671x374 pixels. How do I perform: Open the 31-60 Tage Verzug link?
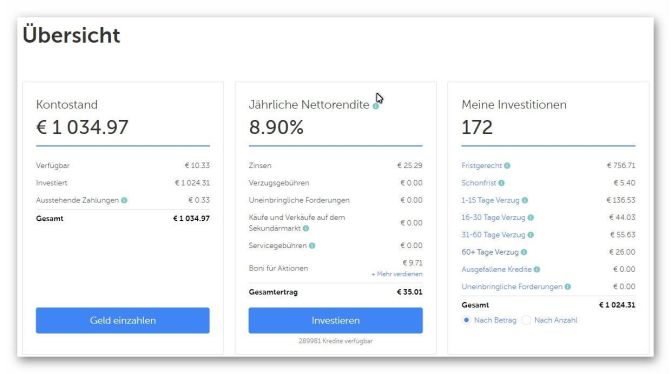point(493,234)
